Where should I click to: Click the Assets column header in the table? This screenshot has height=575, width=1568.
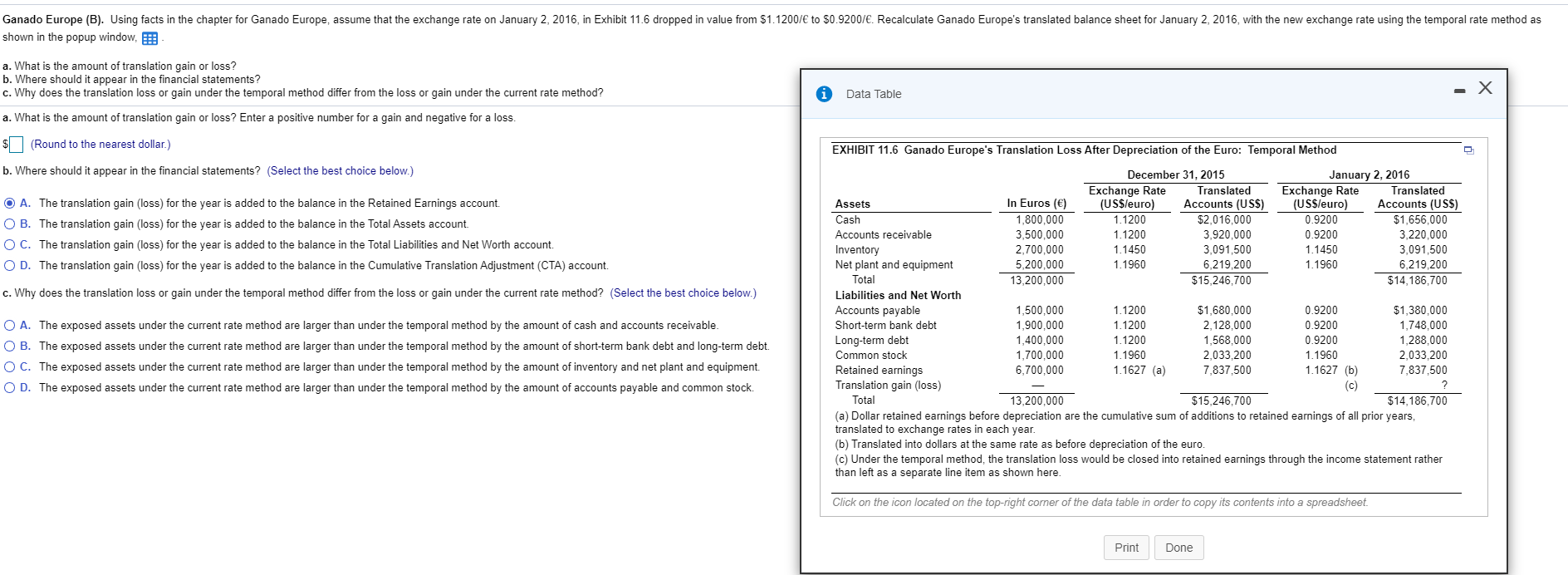point(853,204)
